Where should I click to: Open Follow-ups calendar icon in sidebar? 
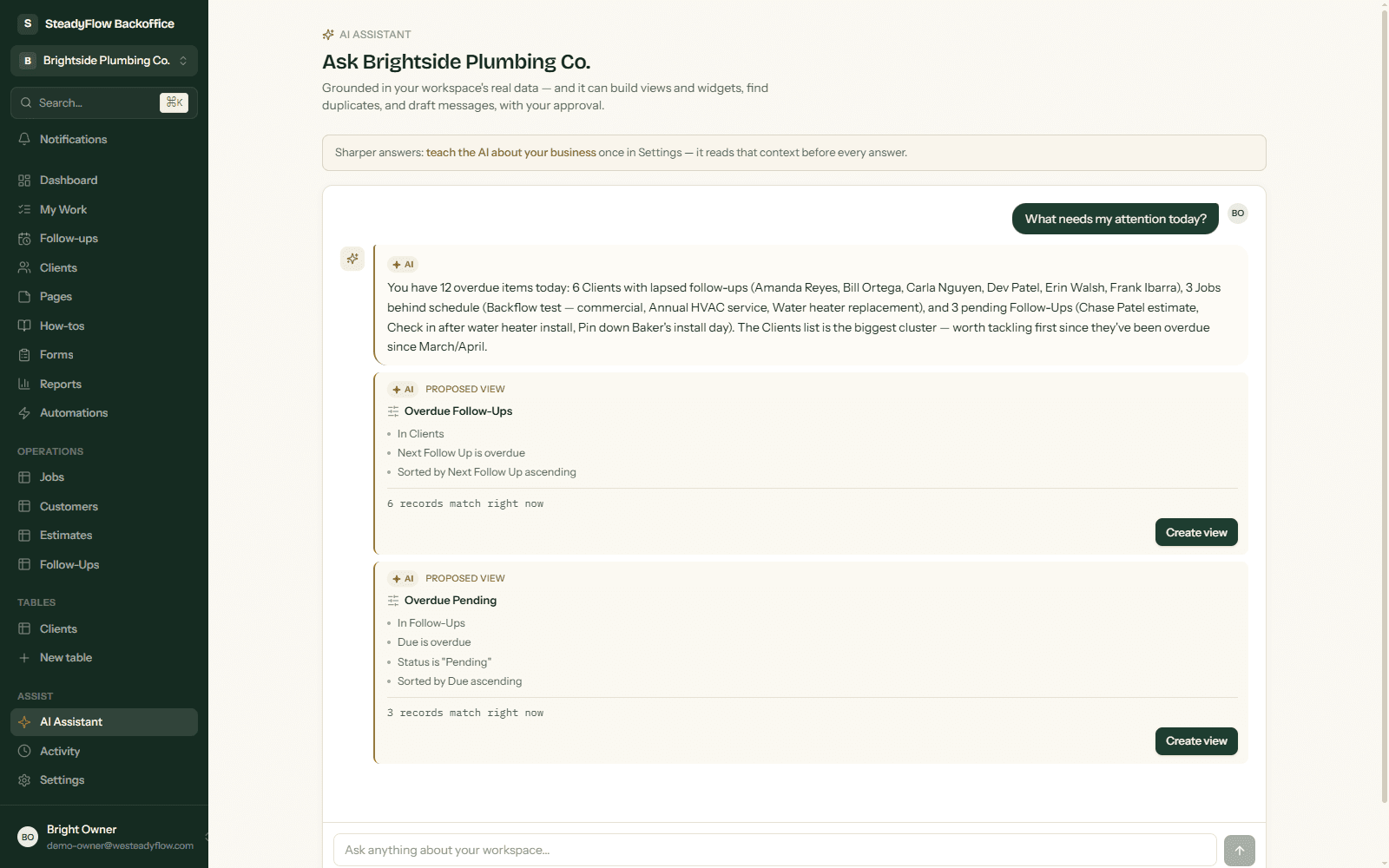coord(24,239)
